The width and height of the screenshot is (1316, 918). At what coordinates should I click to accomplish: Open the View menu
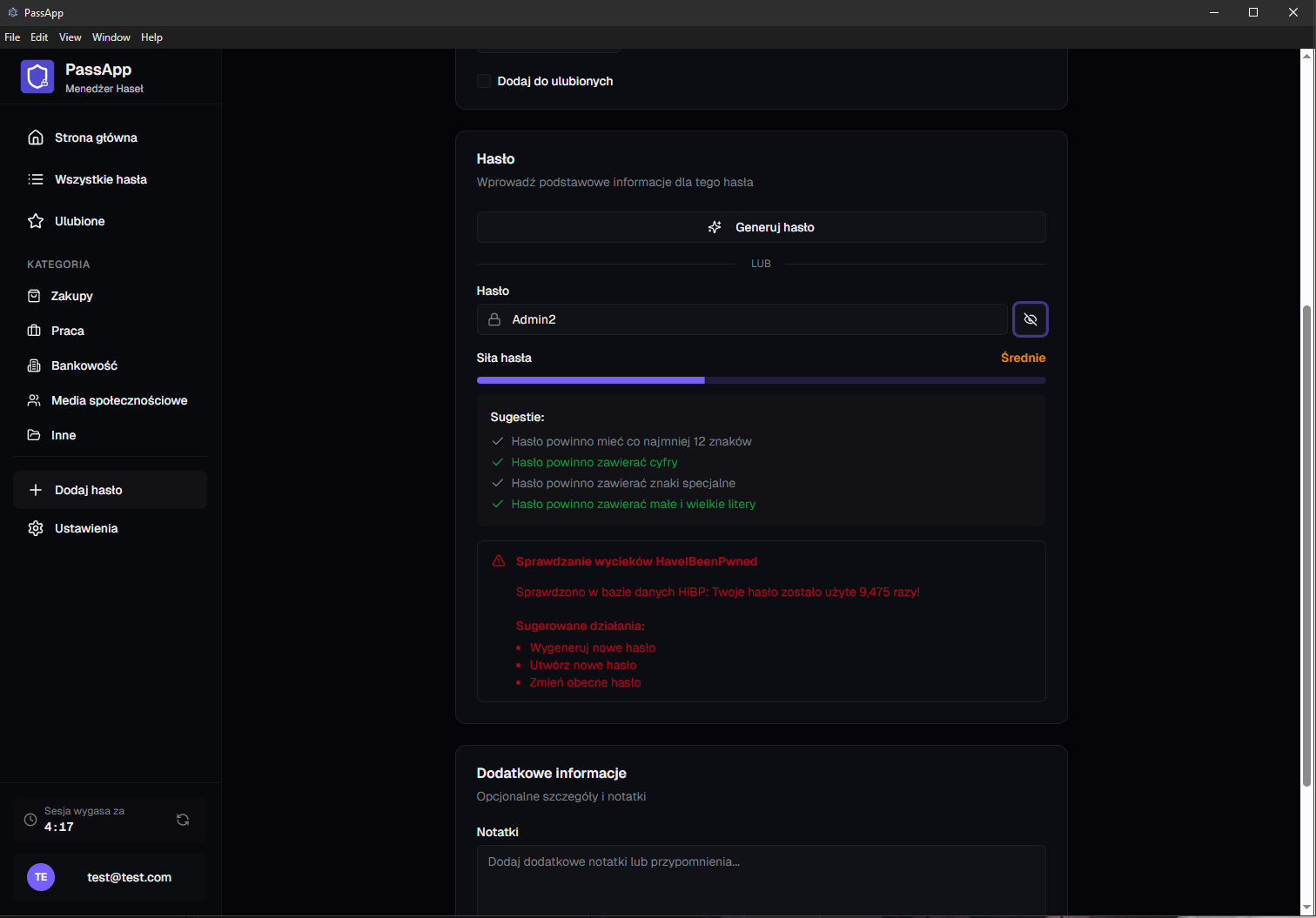70,37
